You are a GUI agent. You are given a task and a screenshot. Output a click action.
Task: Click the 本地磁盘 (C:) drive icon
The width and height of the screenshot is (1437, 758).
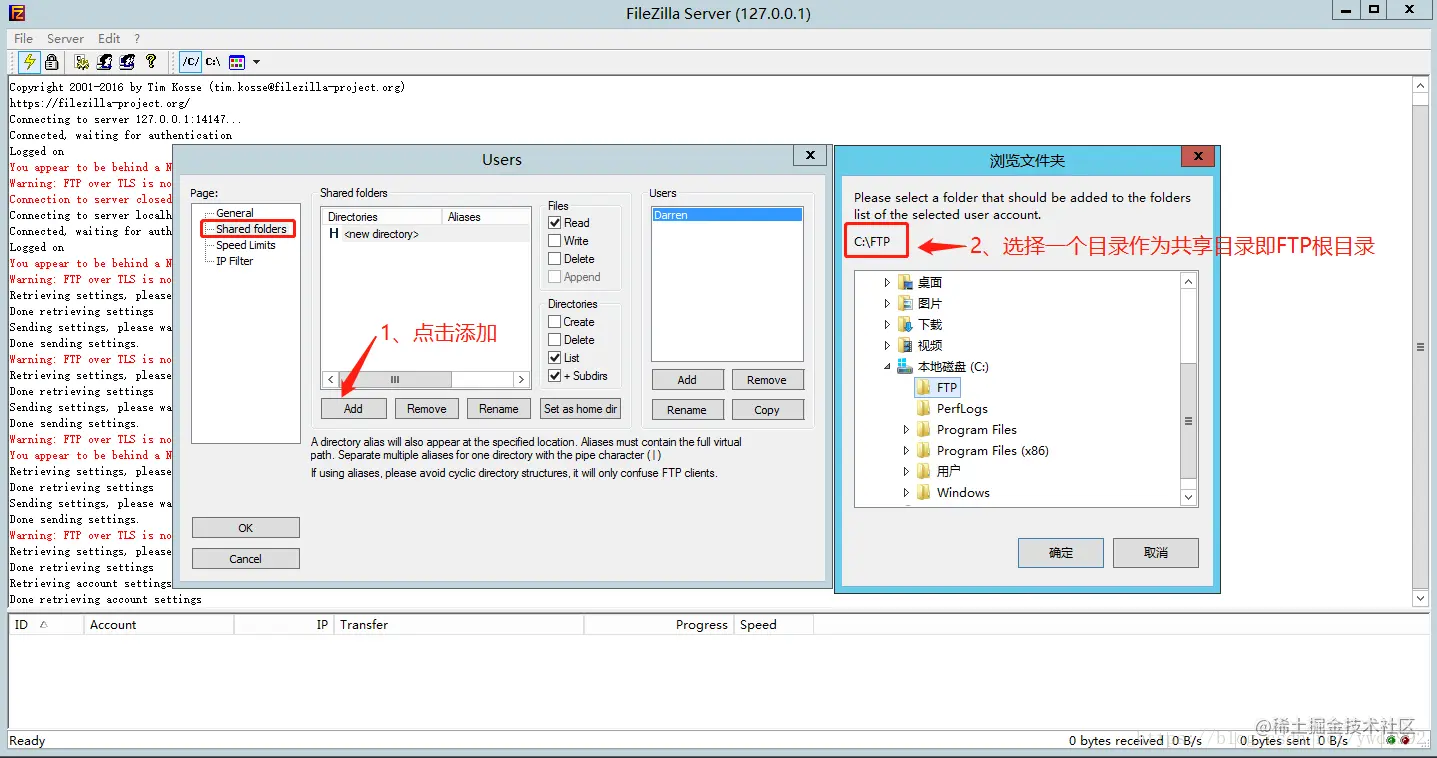(905, 366)
